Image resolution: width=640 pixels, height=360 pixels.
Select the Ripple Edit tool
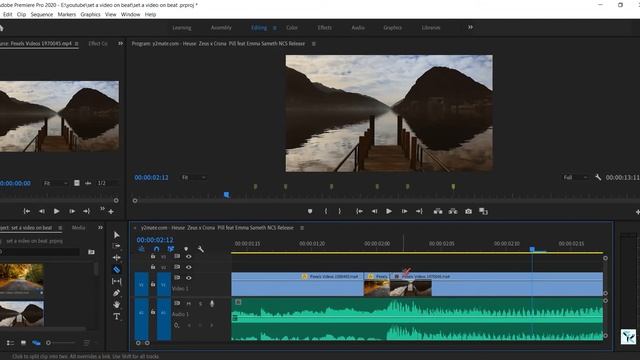(x=117, y=258)
